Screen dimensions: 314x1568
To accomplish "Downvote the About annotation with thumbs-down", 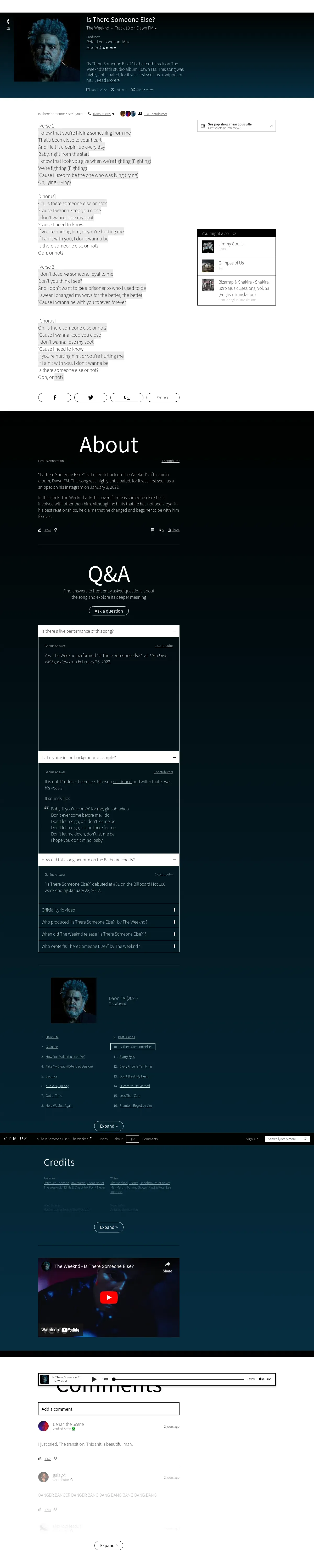I will [56, 530].
